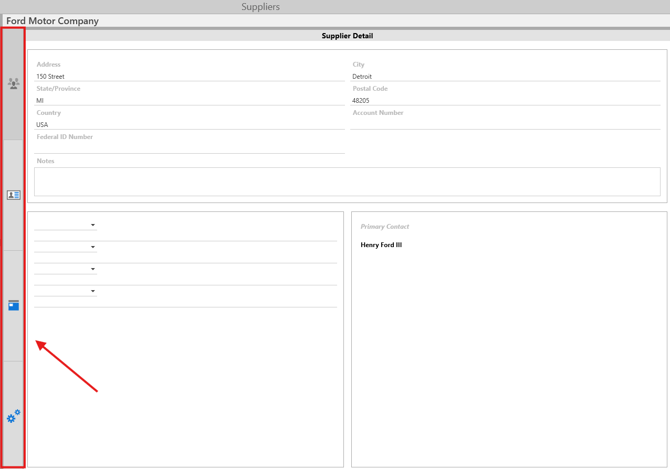This screenshot has width=670, height=469.
Task: Open the supplier detail sidebar icon
Action: (x=13, y=84)
